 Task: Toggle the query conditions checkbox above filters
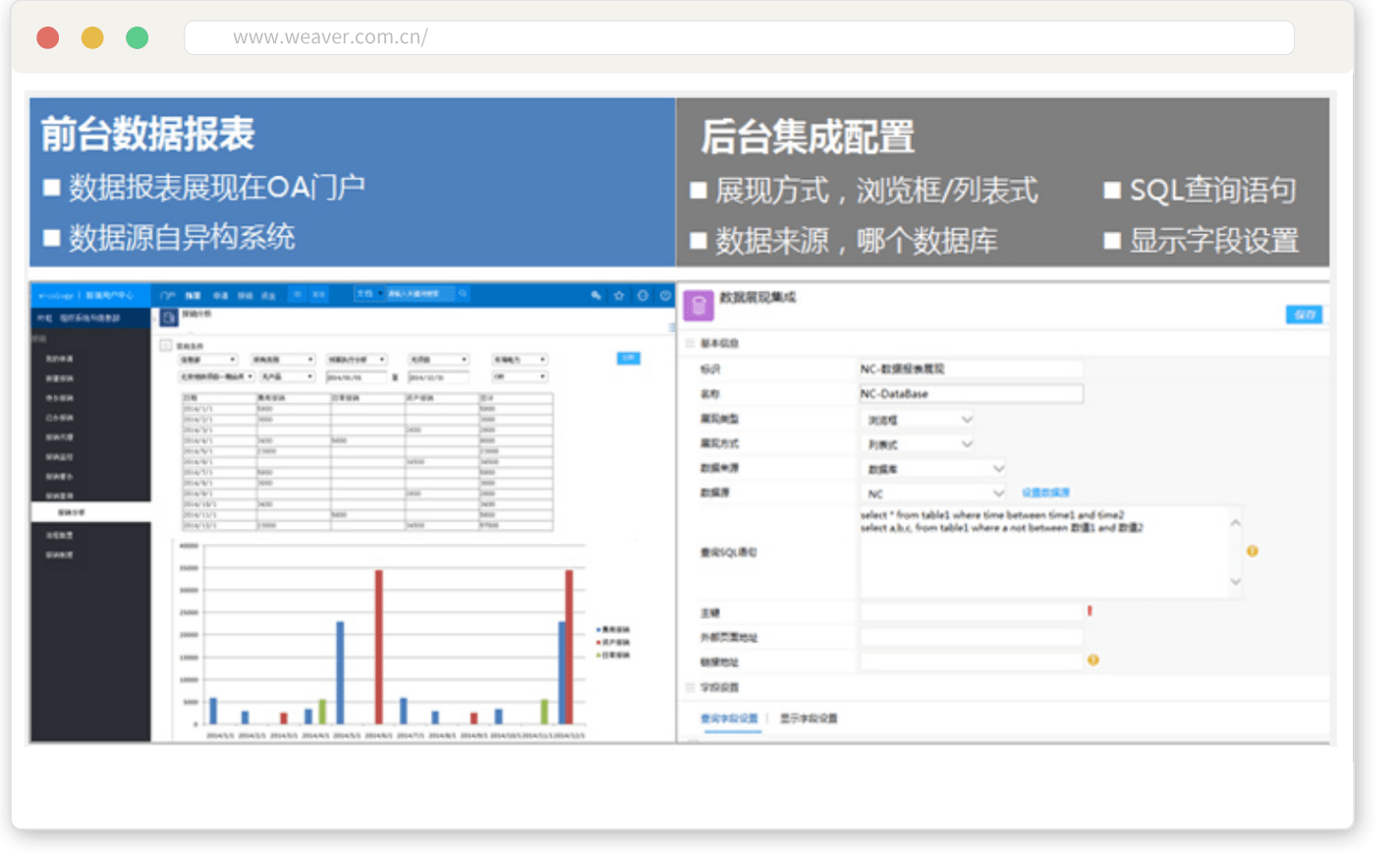coord(166,345)
